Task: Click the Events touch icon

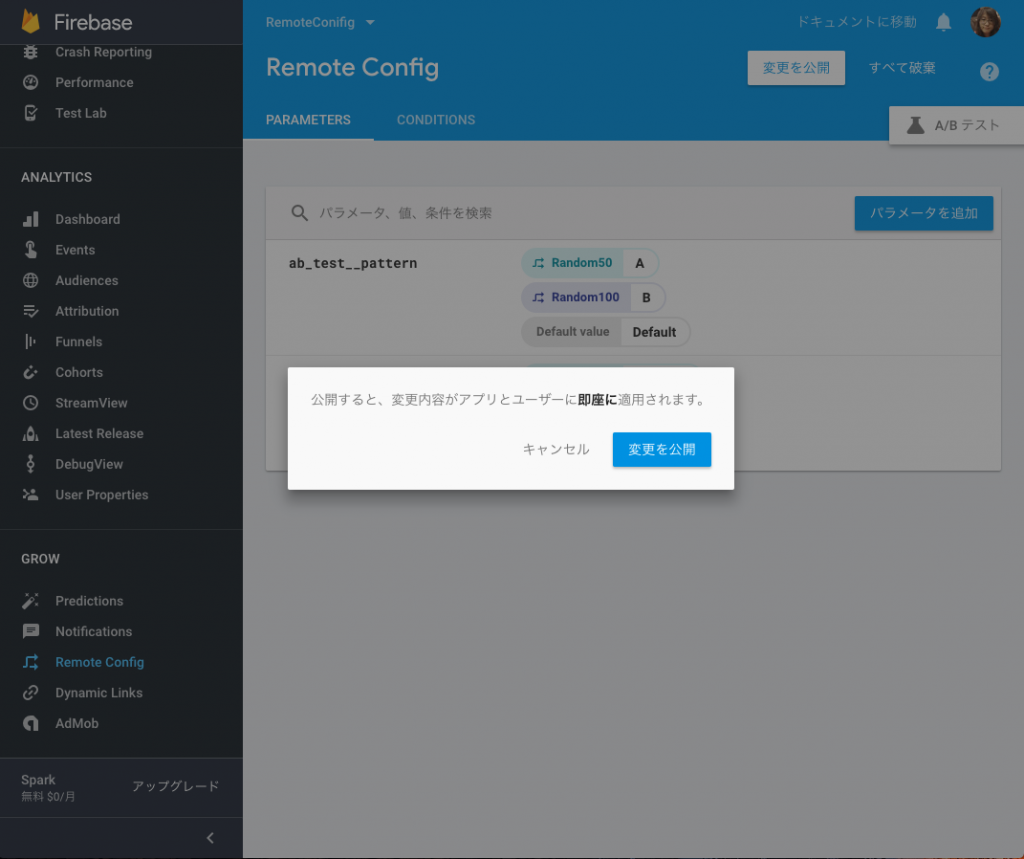Action: point(31,250)
